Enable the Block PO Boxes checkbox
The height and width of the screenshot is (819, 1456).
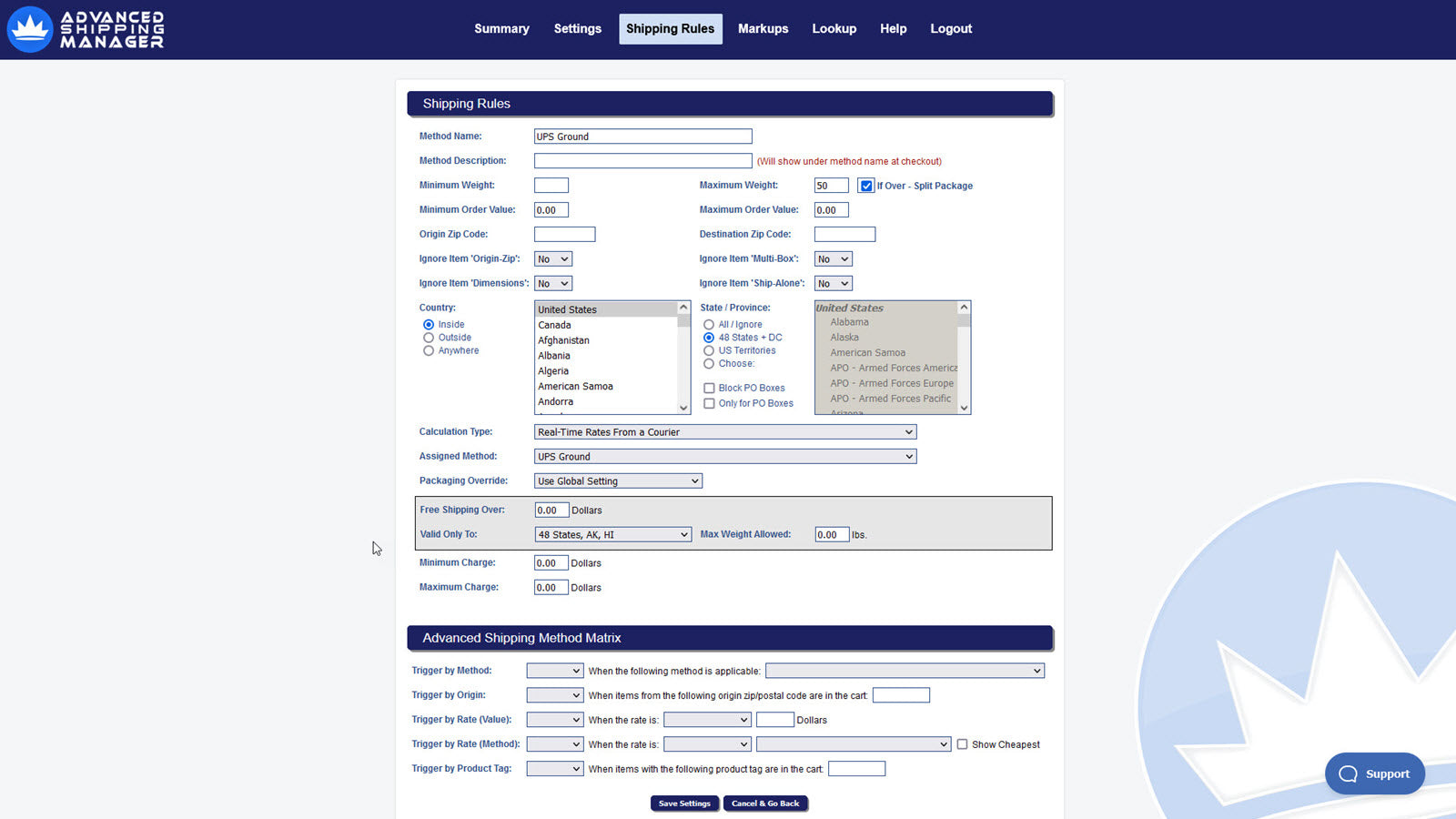click(709, 388)
